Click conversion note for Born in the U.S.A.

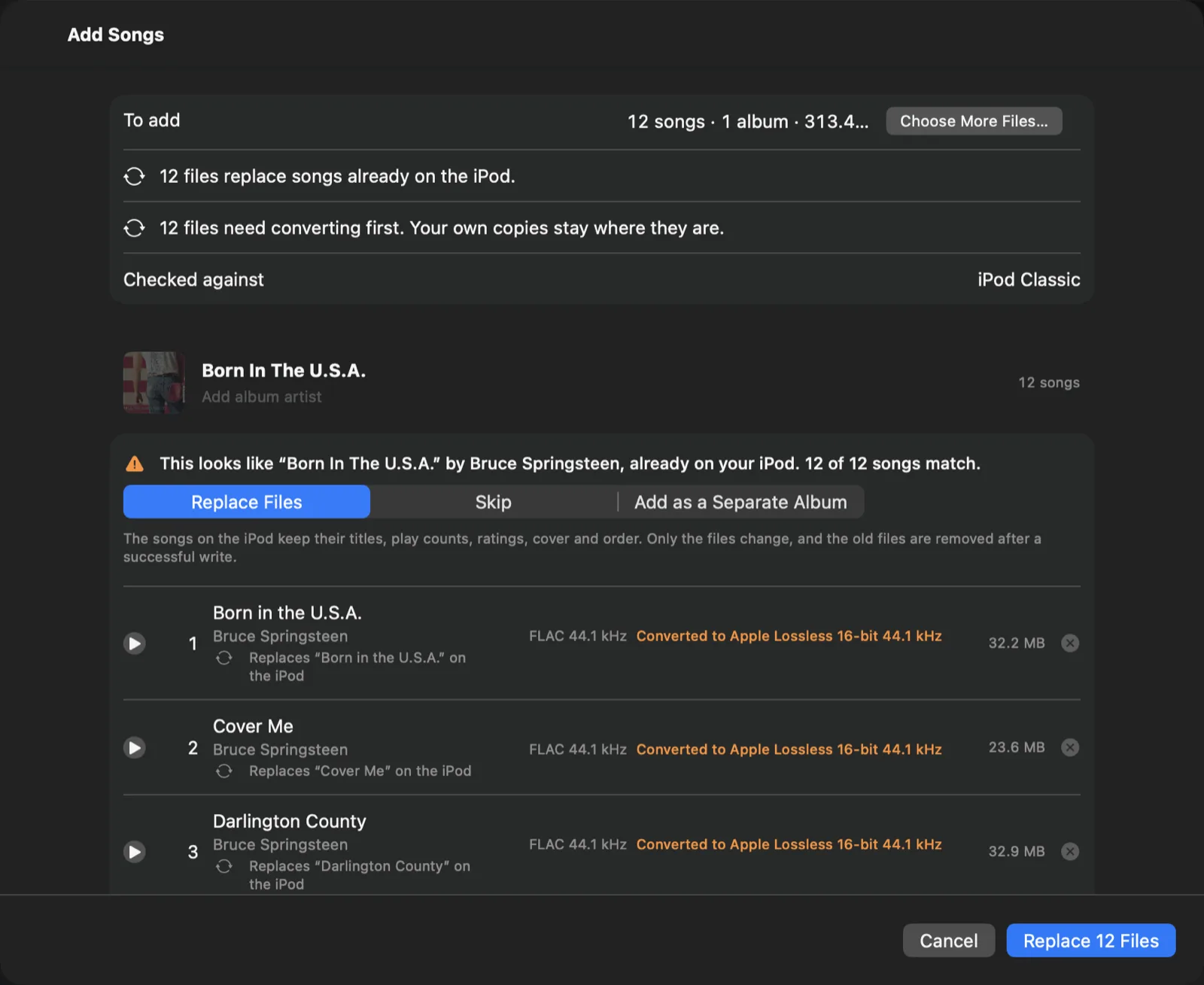tap(789, 636)
